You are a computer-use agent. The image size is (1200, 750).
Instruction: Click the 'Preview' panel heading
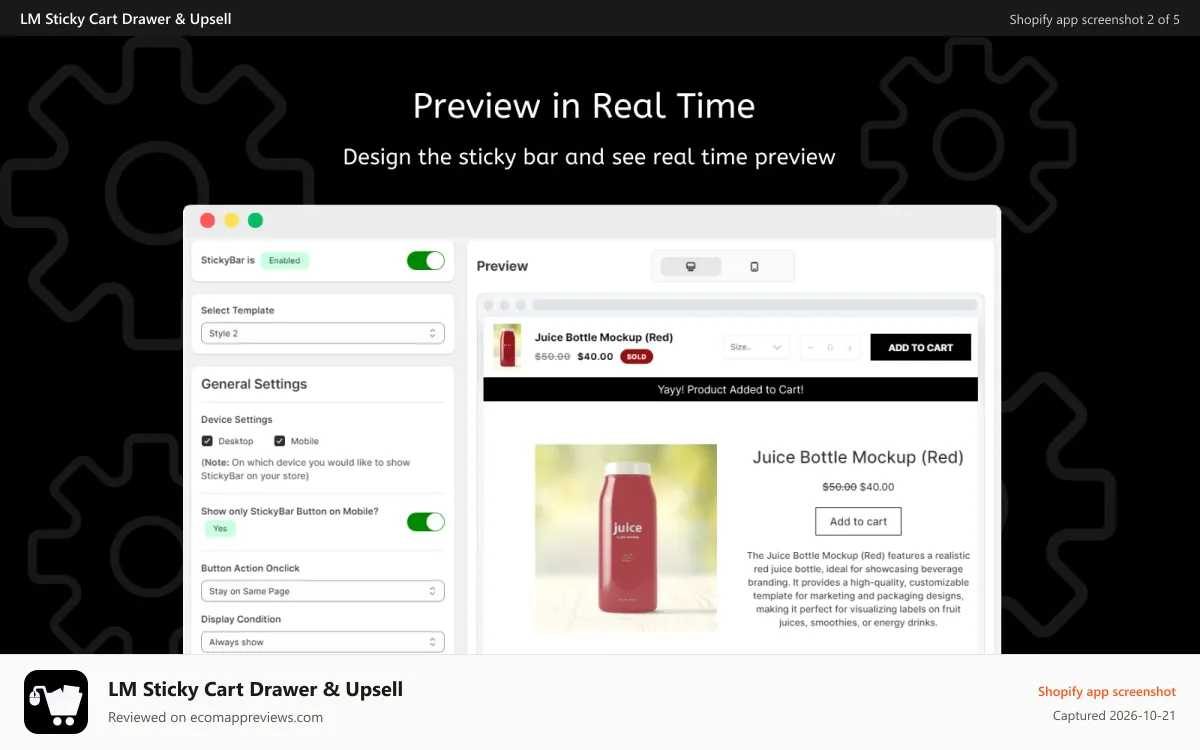coord(502,266)
